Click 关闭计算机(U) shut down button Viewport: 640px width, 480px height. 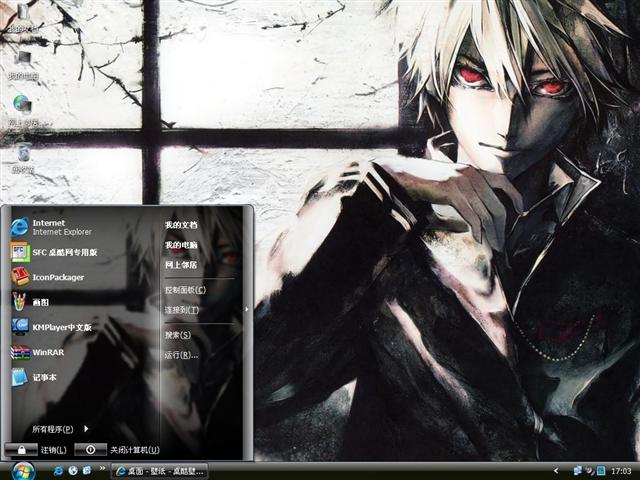117,450
